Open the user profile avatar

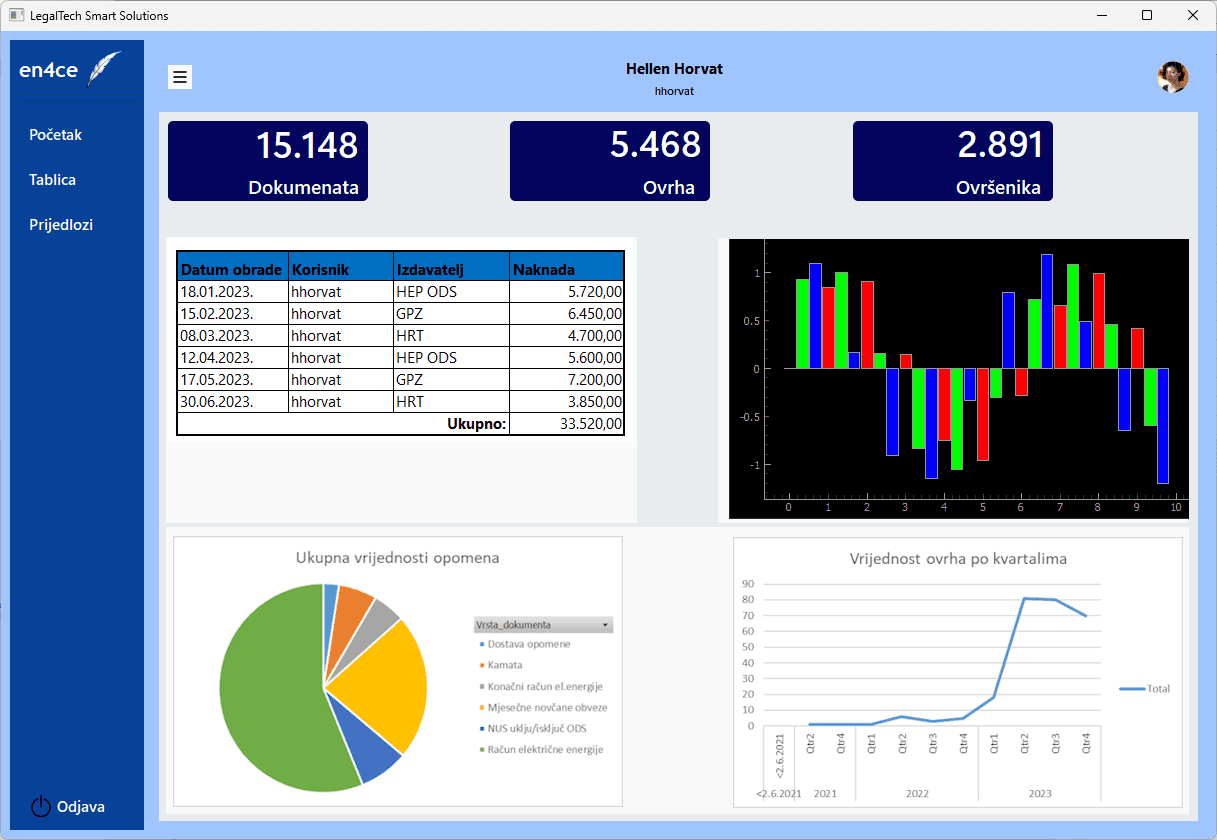(x=1172, y=77)
